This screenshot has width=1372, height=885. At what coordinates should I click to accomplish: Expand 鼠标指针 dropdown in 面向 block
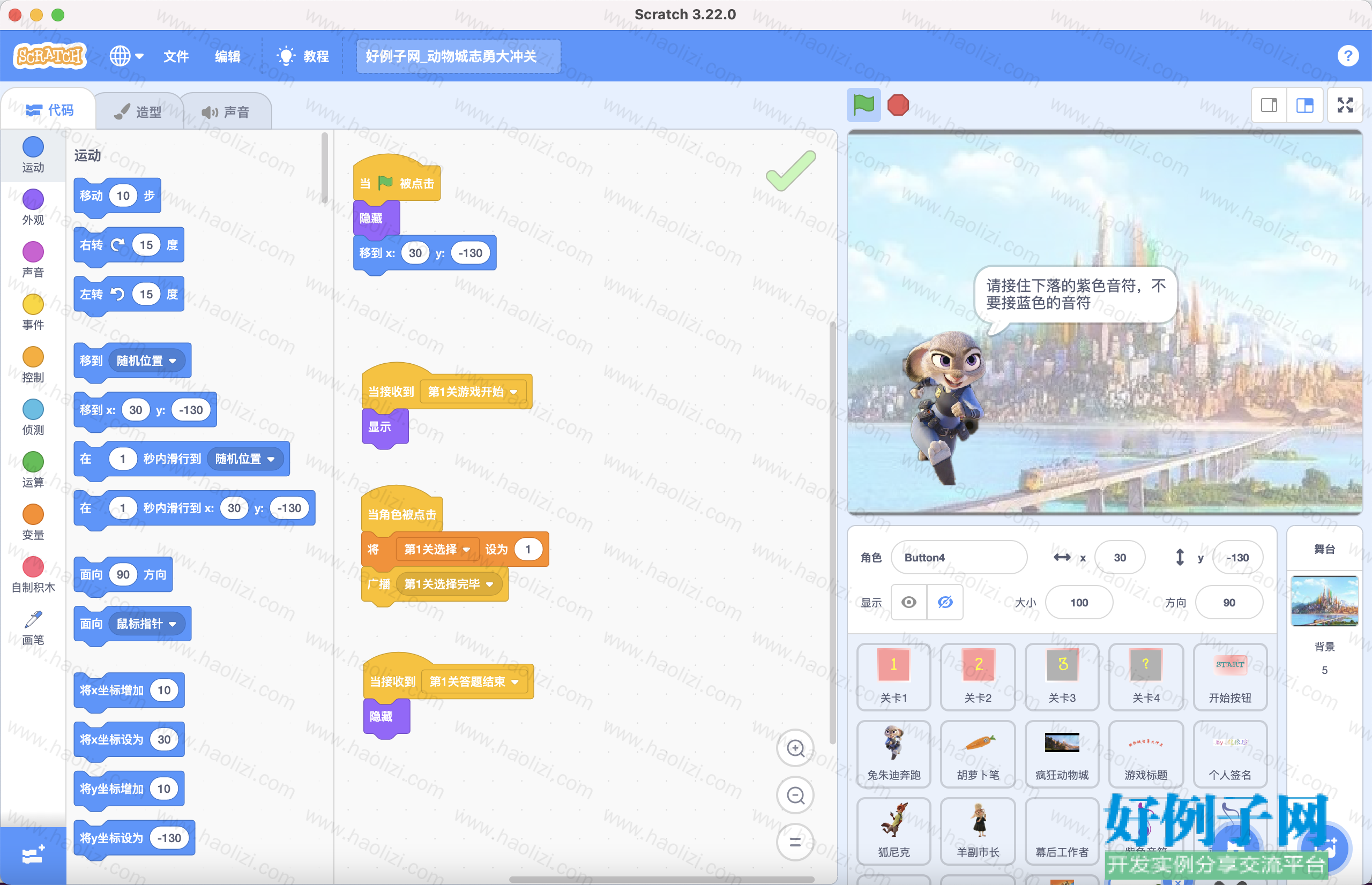147,624
